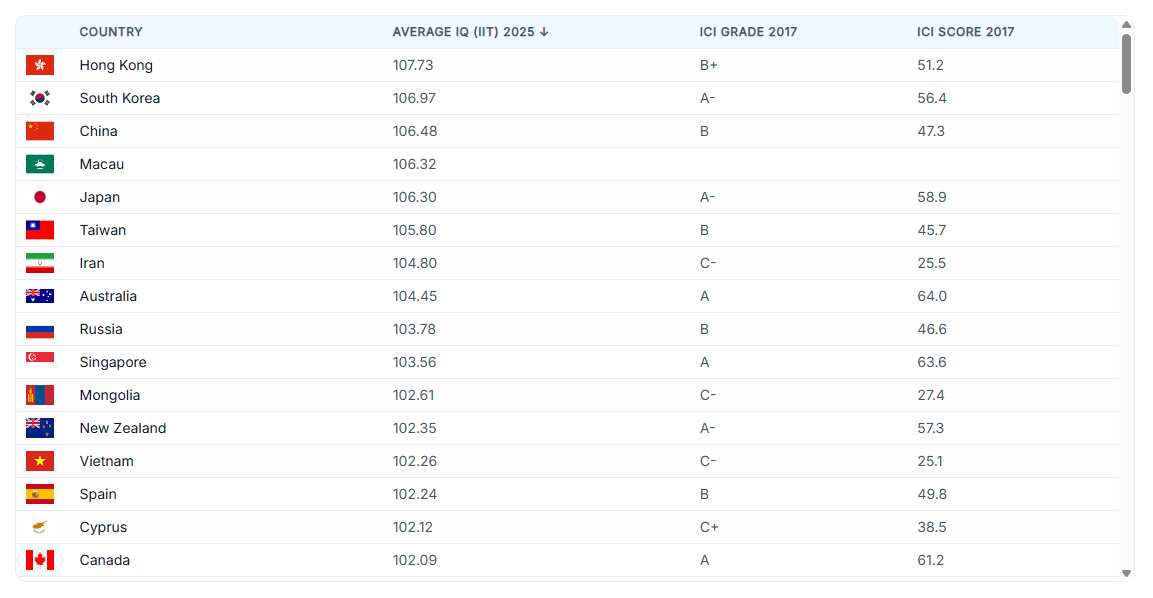Click the China flag icon
Image resolution: width=1153 pixels, height=598 pixels.
[40, 132]
